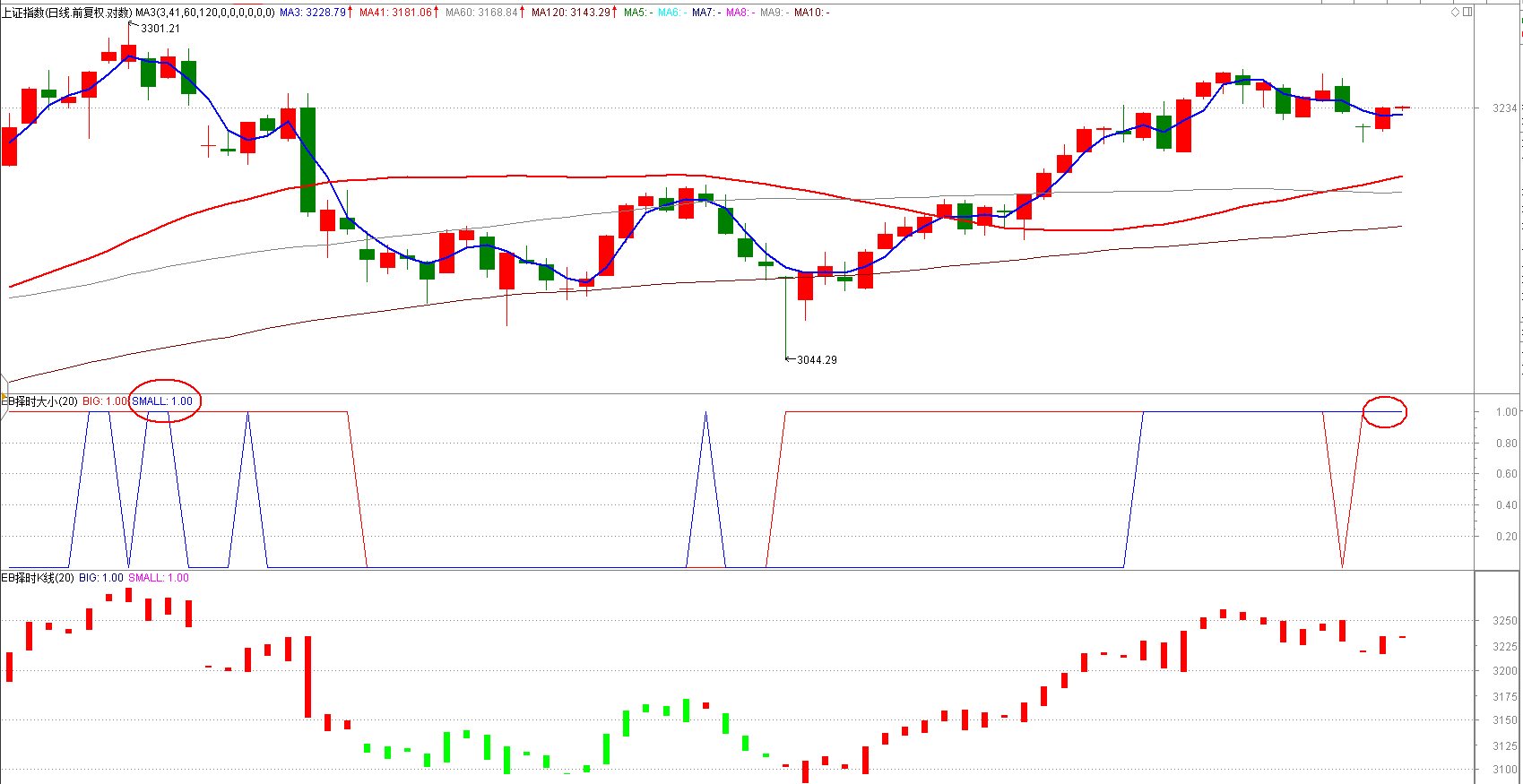Click the 3250 axis value in bottom panel
Image resolution: width=1523 pixels, height=784 pixels.
pos(1505,621)
